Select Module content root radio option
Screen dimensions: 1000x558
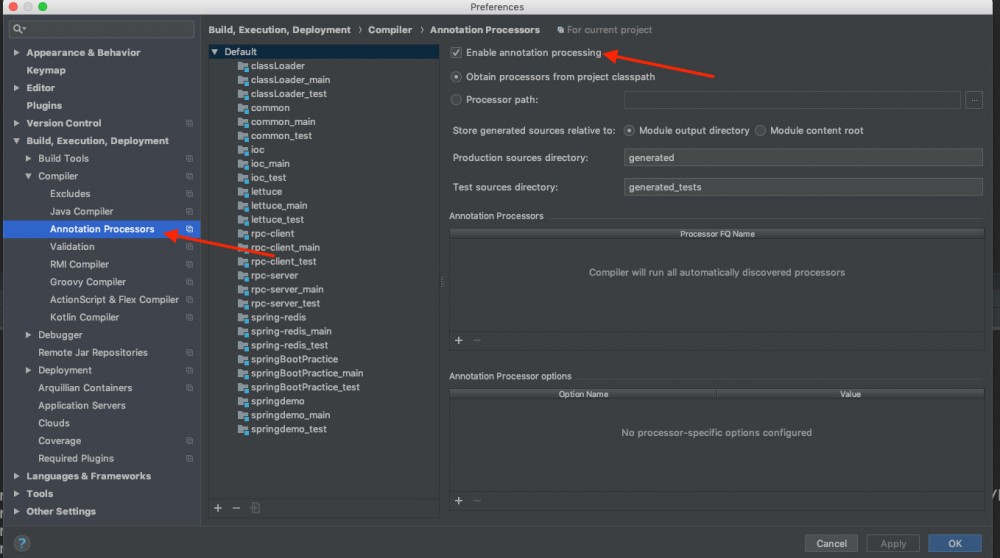coord(761,131)
